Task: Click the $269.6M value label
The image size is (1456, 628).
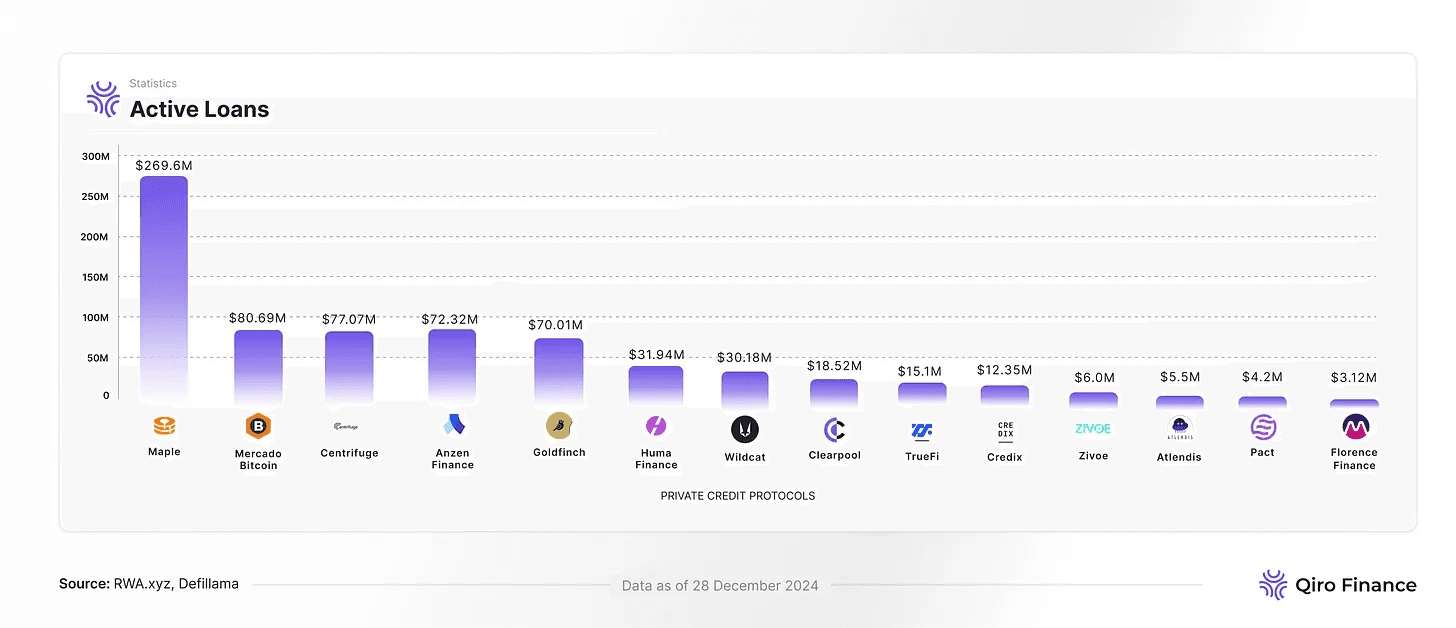Action: [x=164, y=165]
